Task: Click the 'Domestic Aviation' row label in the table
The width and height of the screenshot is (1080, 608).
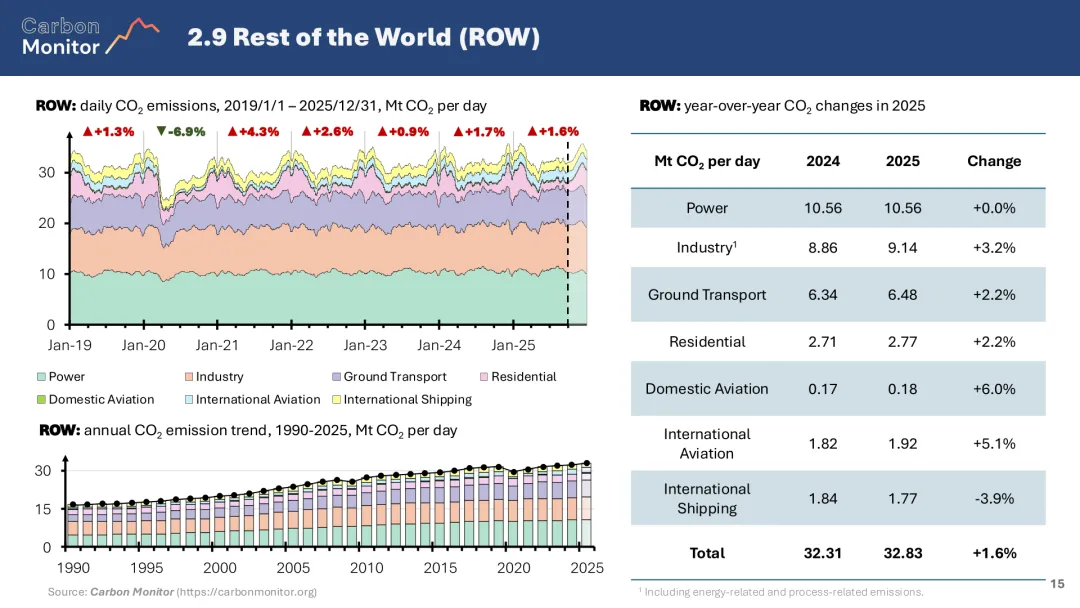Action: 707,388
